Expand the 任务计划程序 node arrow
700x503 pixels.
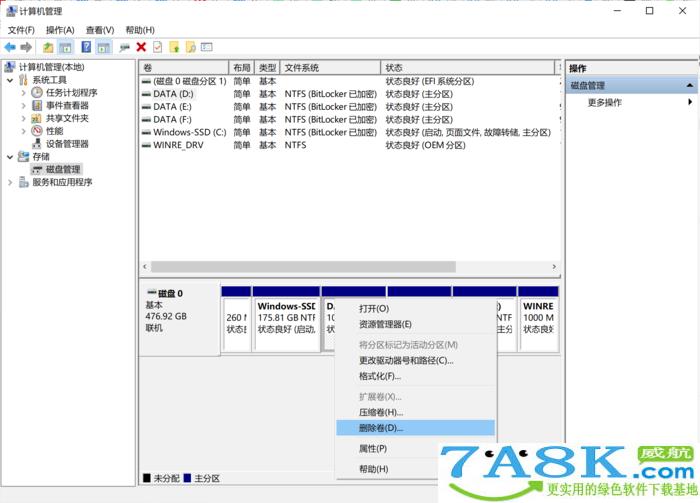point(23,93)
